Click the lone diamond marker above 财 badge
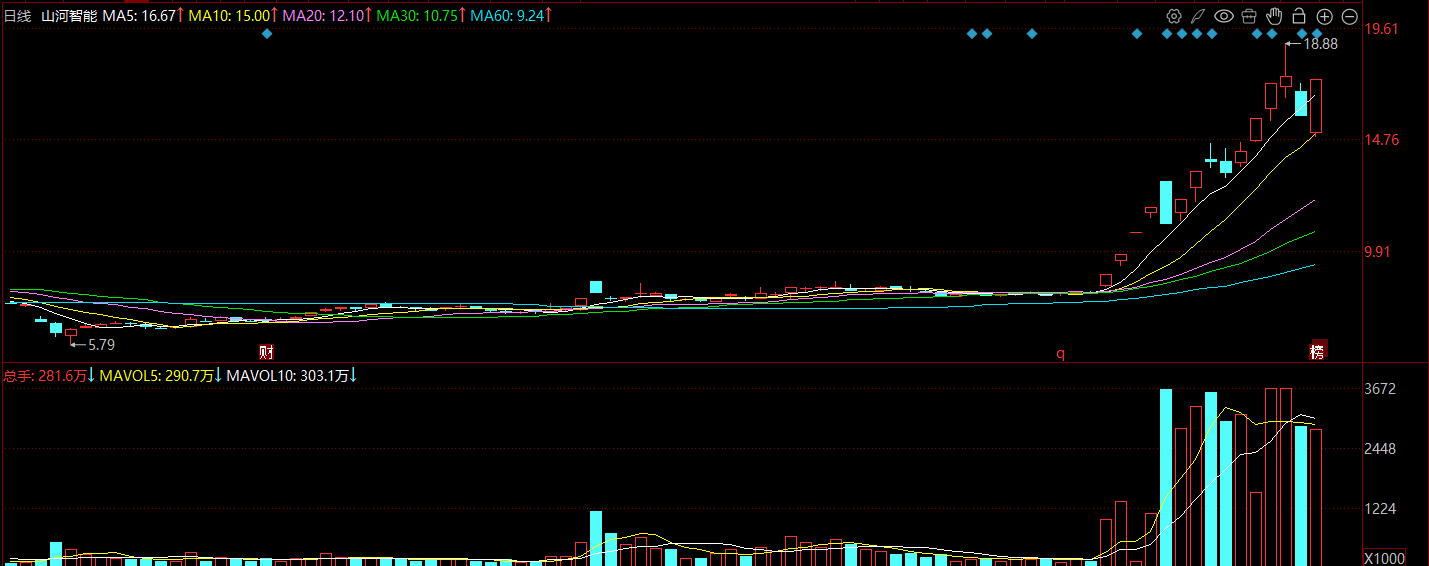The image size is (1429, 566). pyautogui.click(x=266, y=34)
